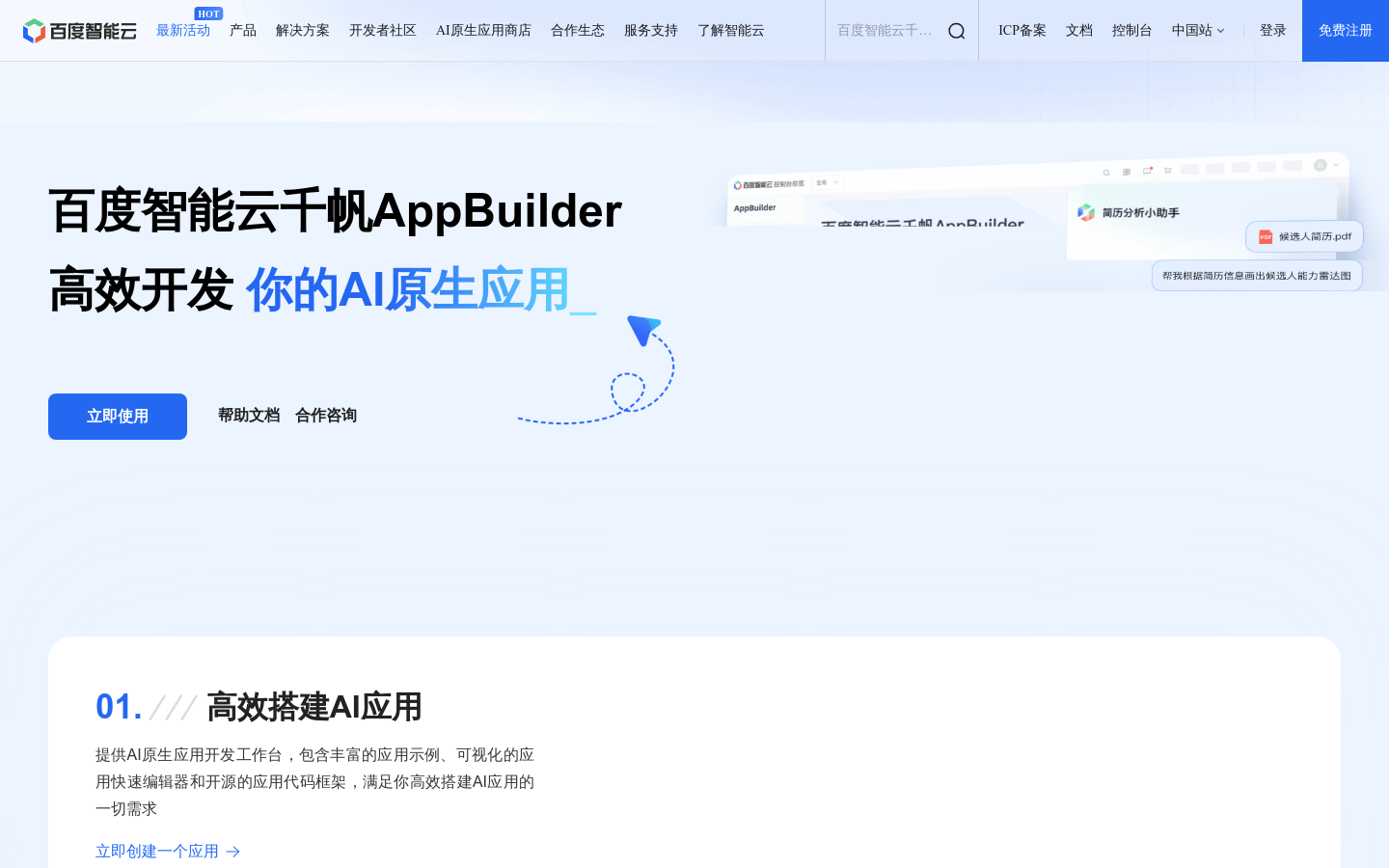Click 免费注册 to register

[1345, 30]
